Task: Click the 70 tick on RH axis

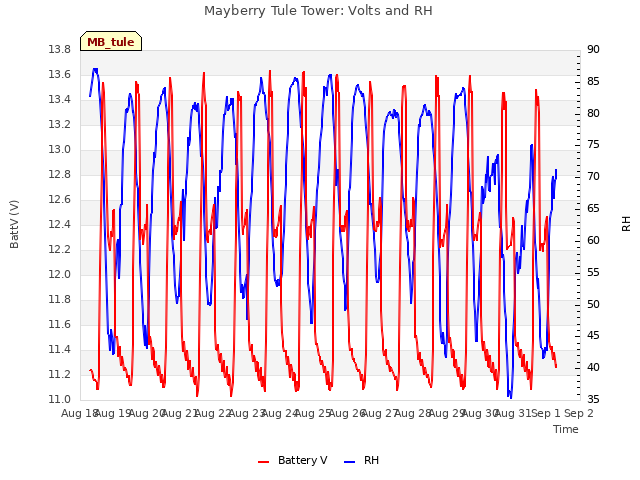Action: pyautogui.click(x=593, y=176)
